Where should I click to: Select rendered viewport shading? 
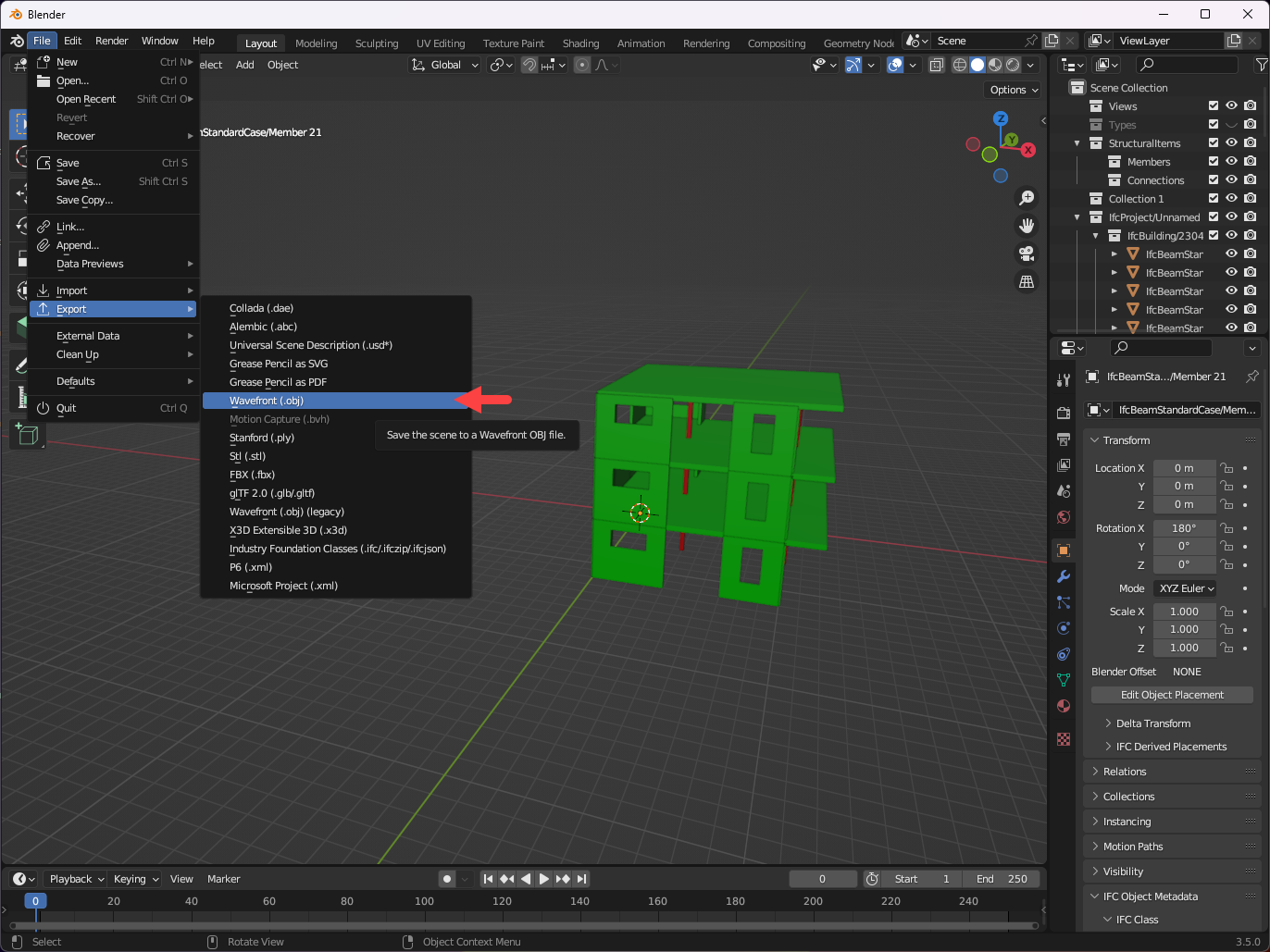click(x=1013, y=65)
